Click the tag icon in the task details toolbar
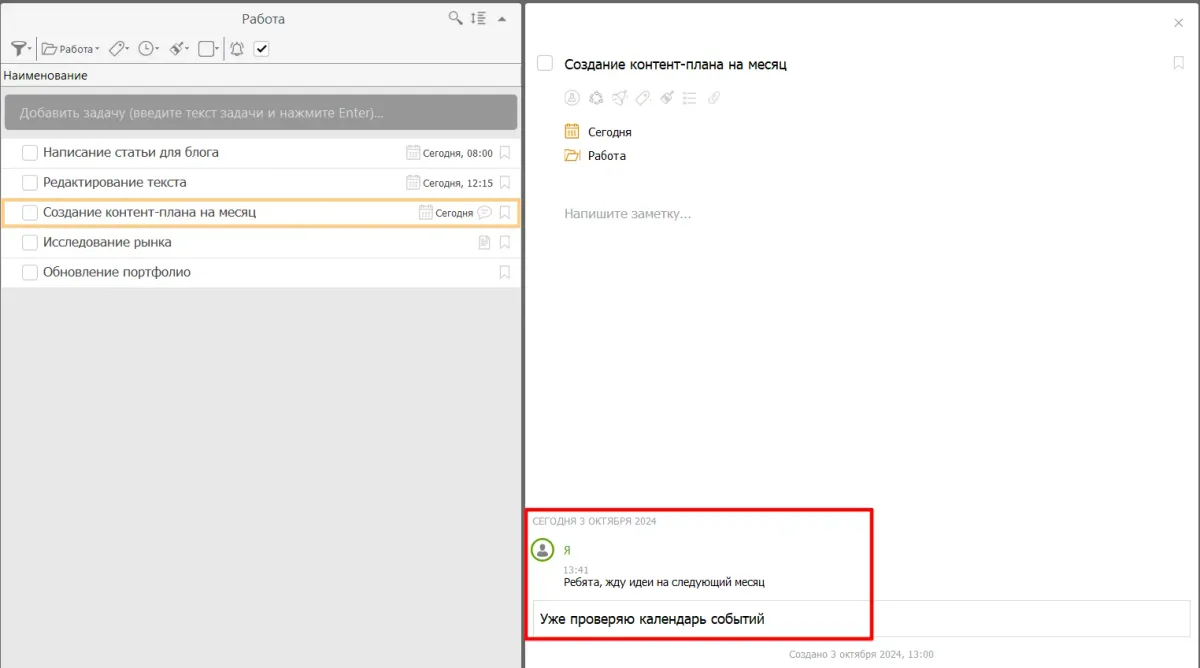Image resolution: width=1200 pixels, height=668 pixels. [x=643, y=98]
